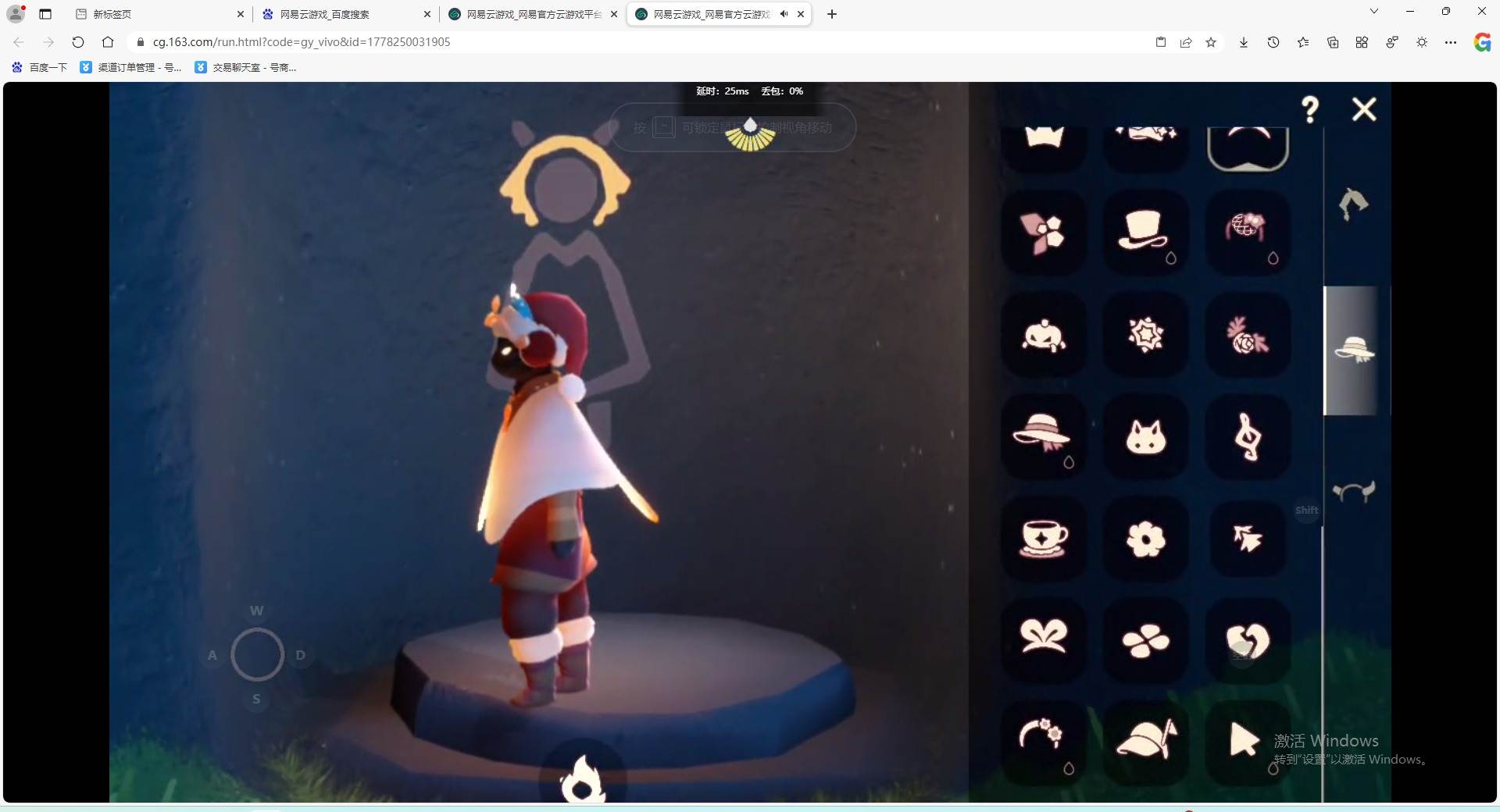The width and height of the screenshot is (1500, 812).
Task: Switch to the hair category tab
Action: 1354,205
